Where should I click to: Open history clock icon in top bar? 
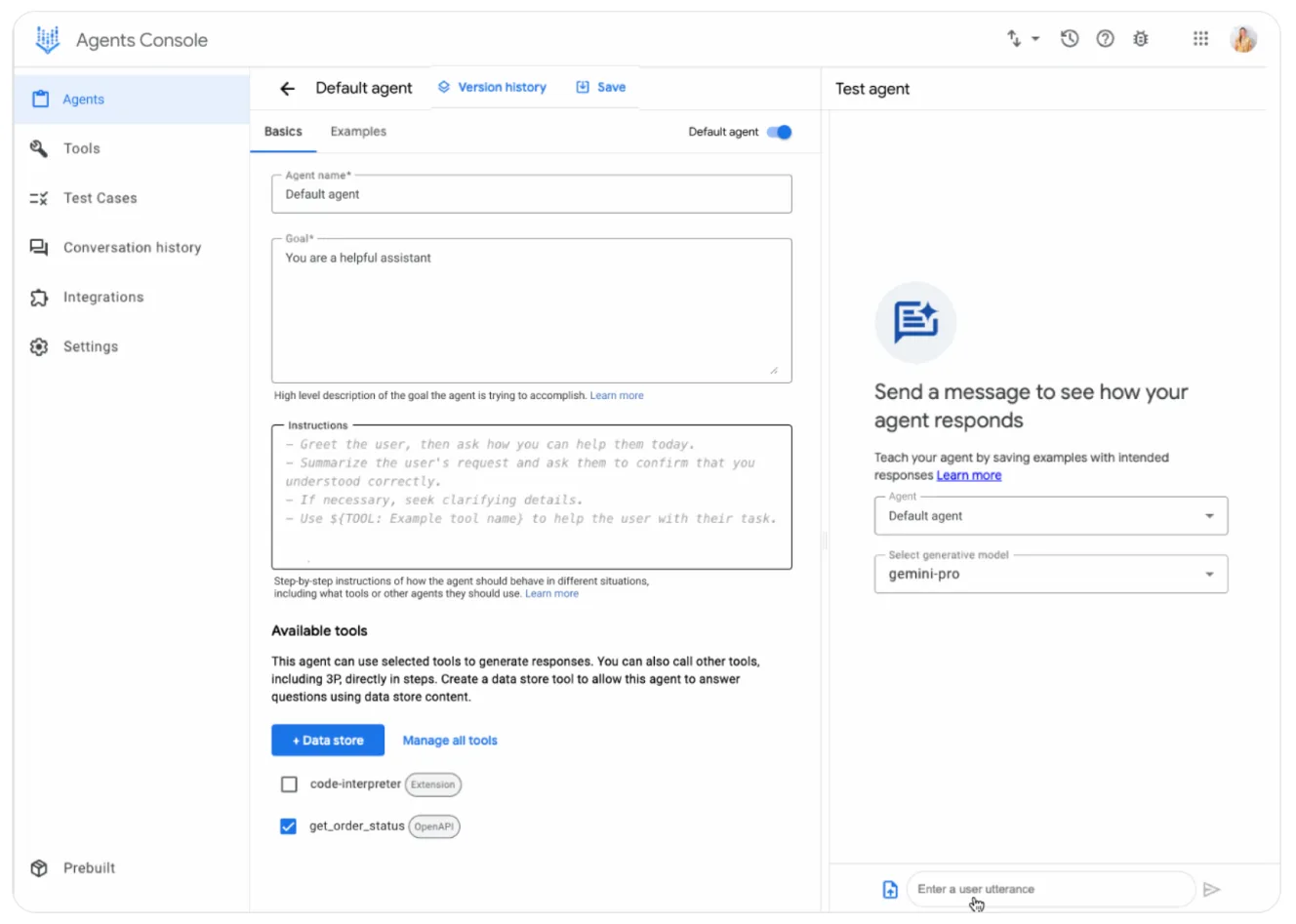(1070, 39)
